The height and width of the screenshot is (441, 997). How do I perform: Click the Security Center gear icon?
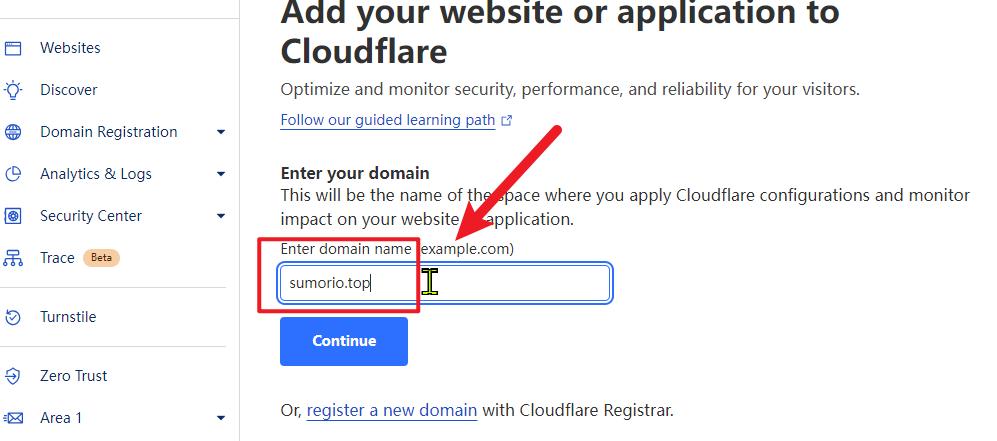pyautogui.click(x=13, y=216)
